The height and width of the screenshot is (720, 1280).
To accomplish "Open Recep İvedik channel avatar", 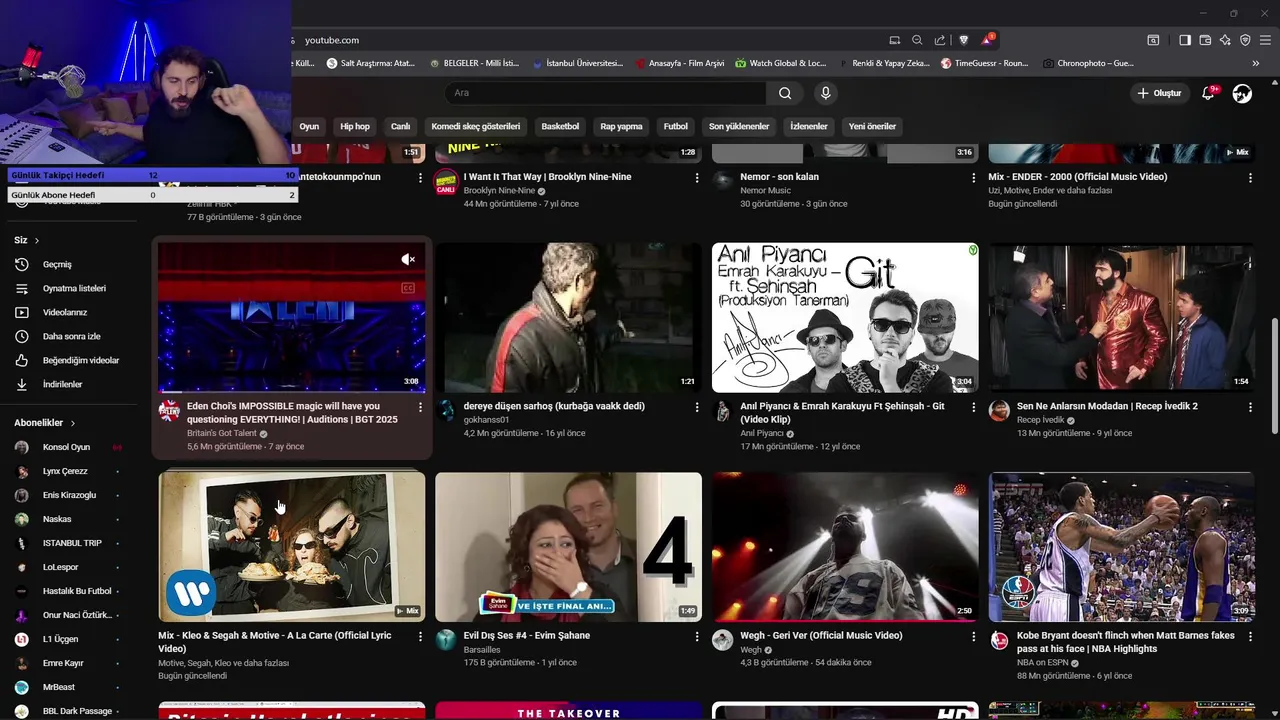I will tap(999, 411).
